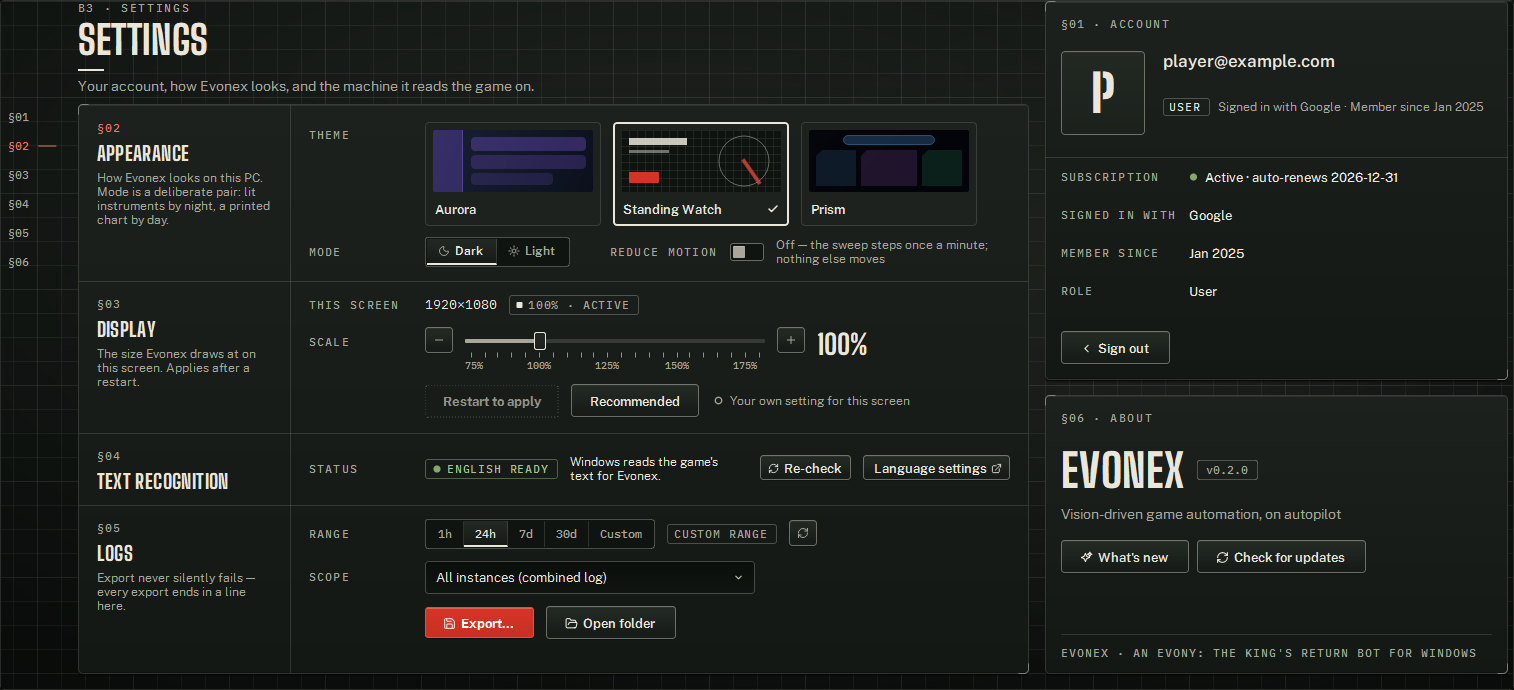Select the 7d log range
The height and width of the screenshot is (690, 1514).
(x=526, y=534)
